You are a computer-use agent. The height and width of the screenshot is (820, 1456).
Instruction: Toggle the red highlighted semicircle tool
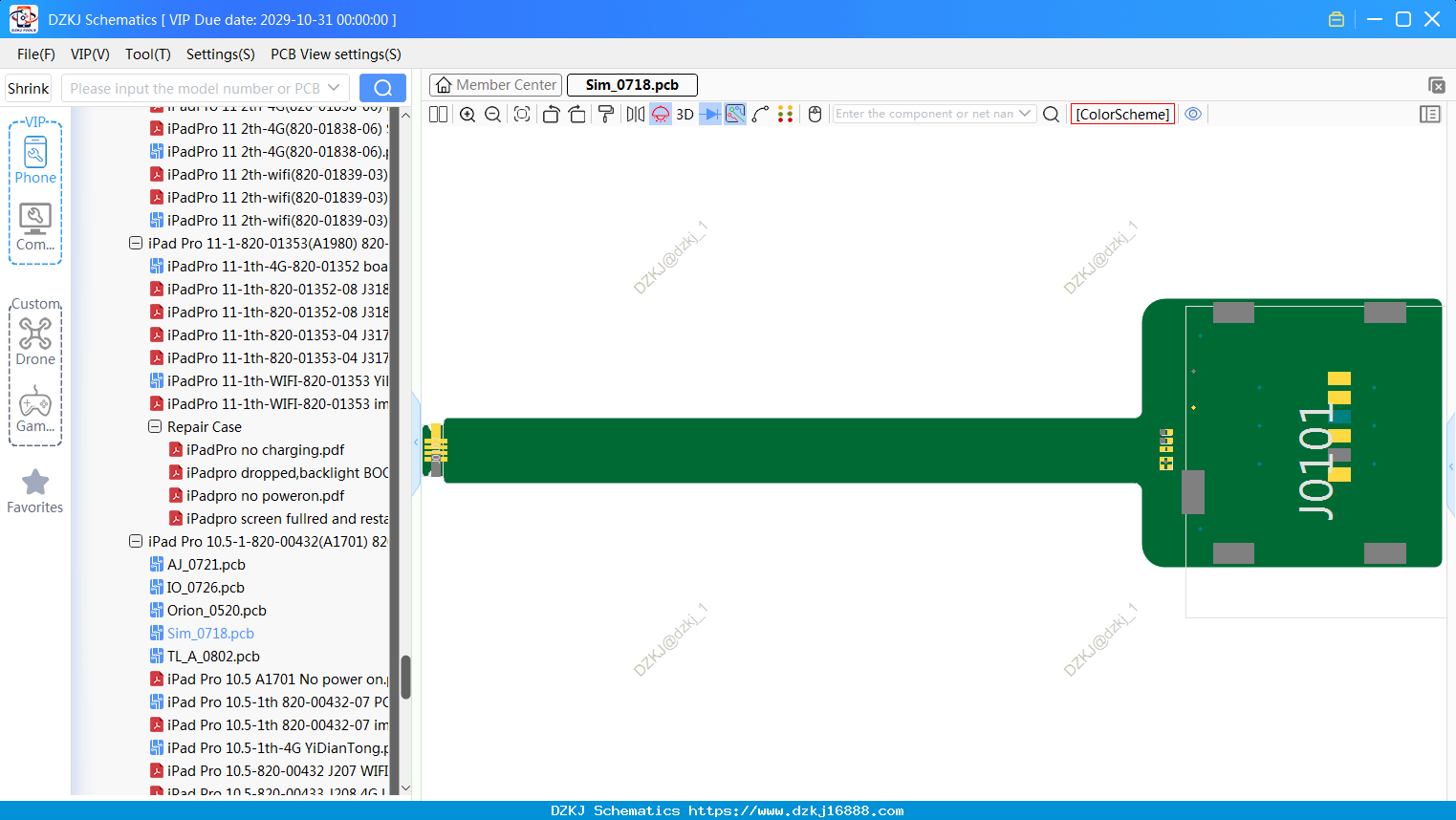click(x=661, y=114)
